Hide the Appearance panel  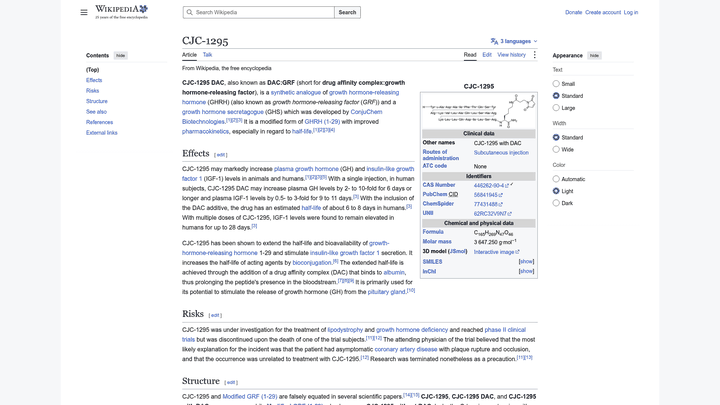coord(594,56)
